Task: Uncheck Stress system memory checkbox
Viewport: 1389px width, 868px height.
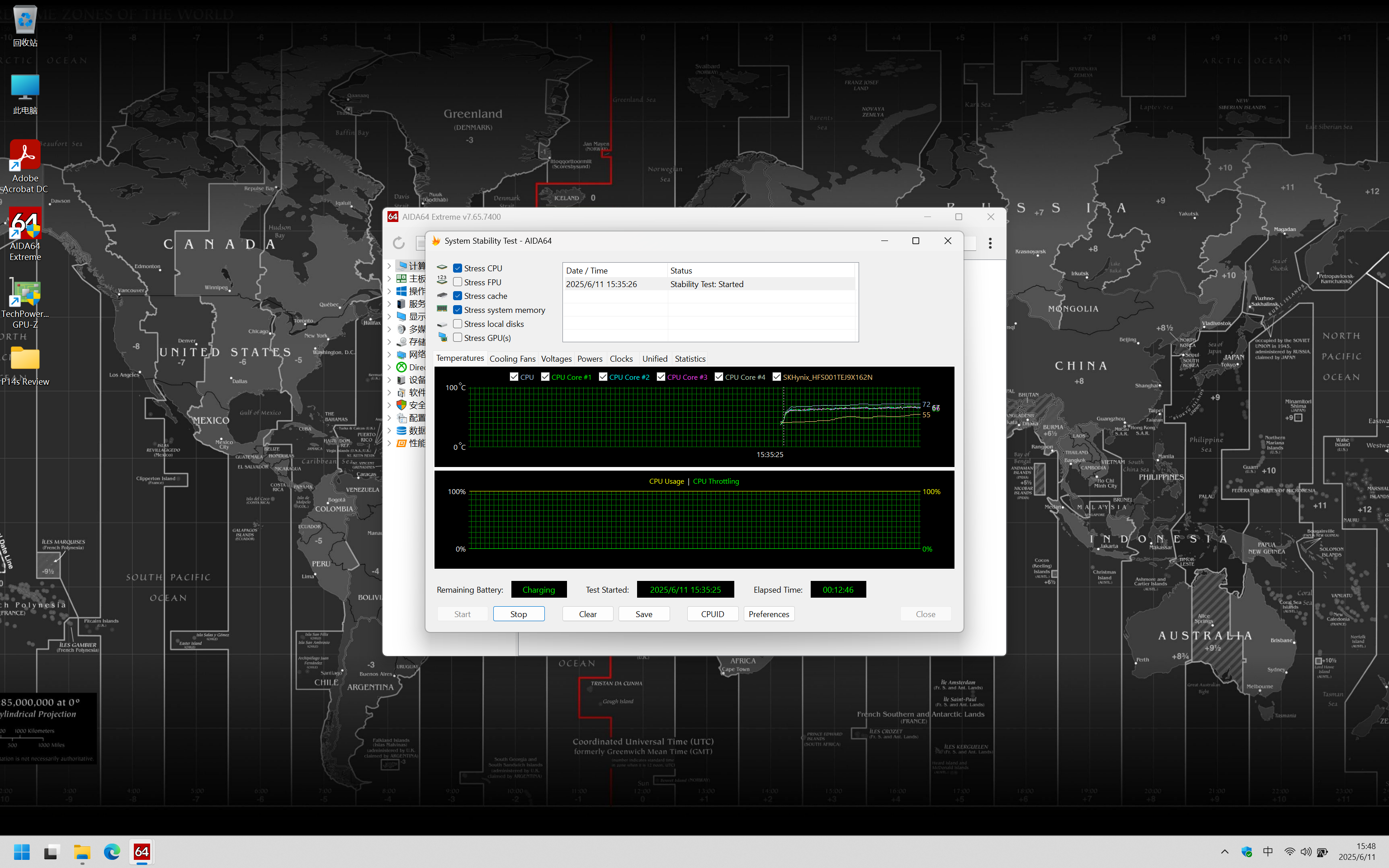Action: (x=458, y=309)
